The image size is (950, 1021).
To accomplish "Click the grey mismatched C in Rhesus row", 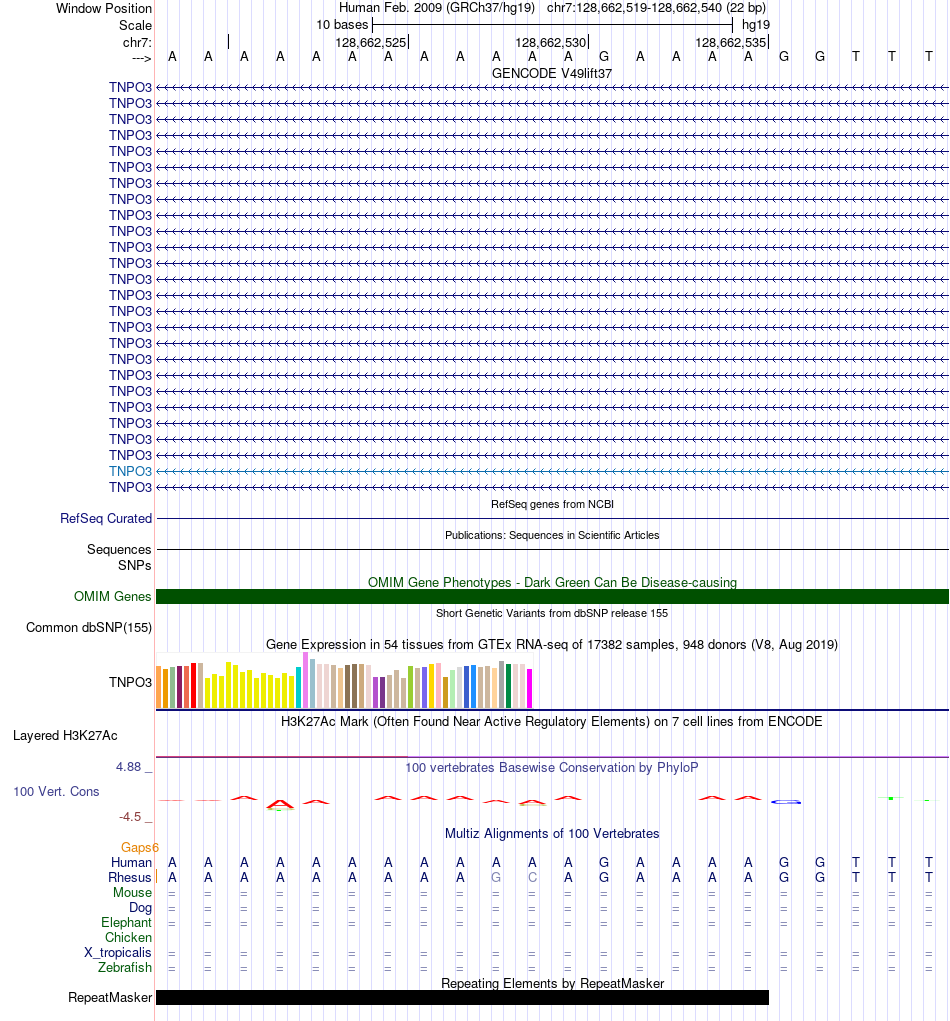I will coord(532,878).
